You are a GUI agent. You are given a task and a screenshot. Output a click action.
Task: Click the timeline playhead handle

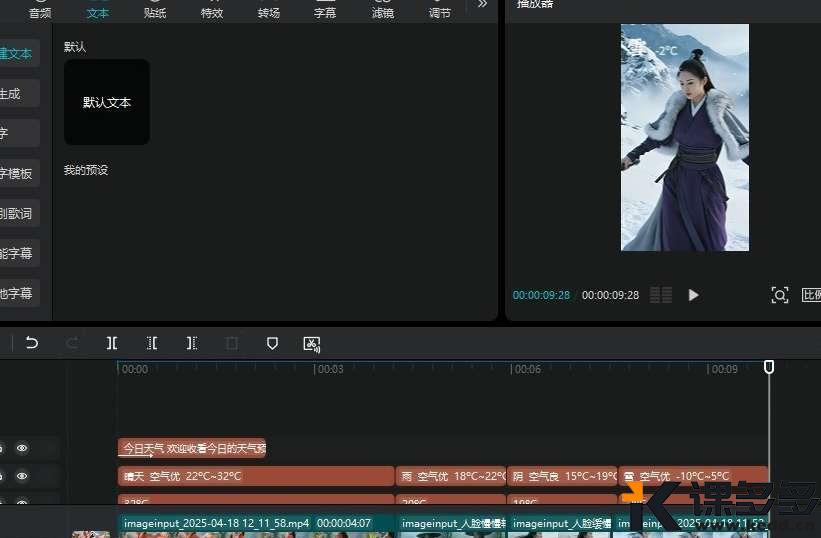(x=769, y=367)
